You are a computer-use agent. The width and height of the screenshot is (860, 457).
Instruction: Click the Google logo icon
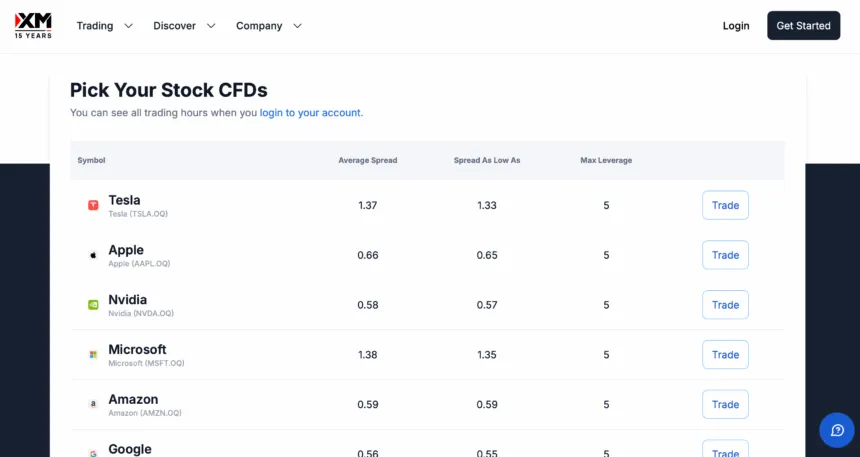point(93,452)
